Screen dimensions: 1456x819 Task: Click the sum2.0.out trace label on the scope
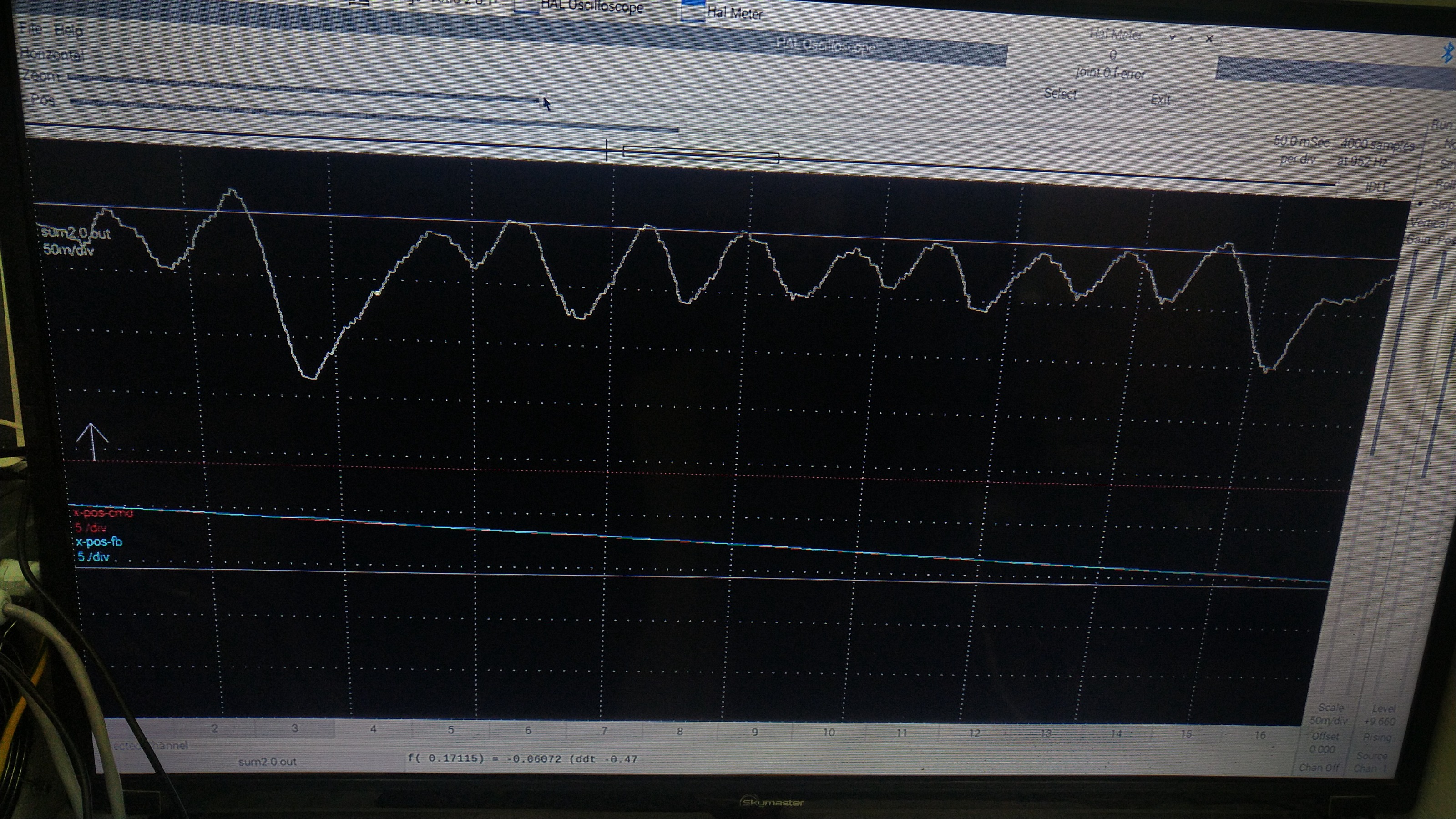75,233
